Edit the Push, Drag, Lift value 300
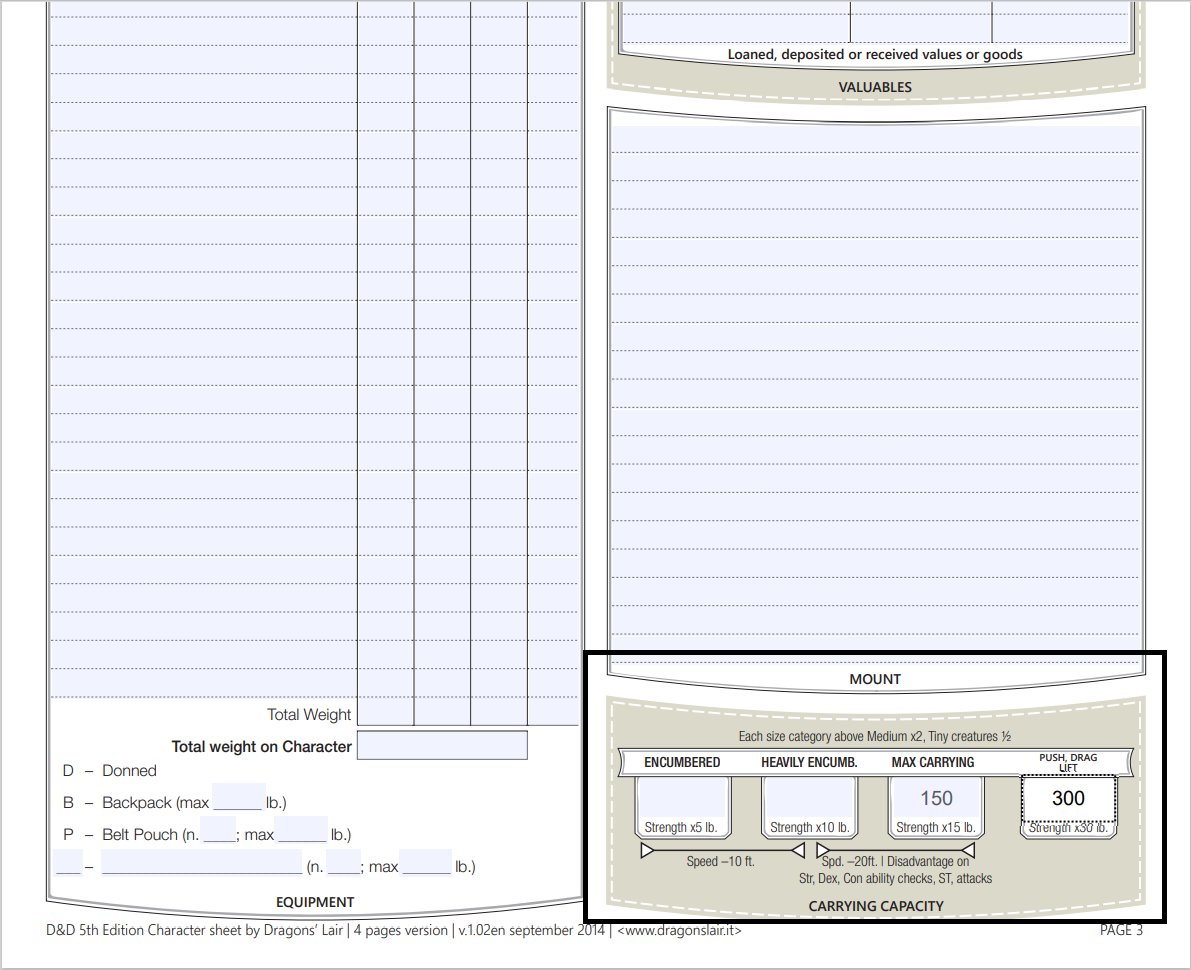This screenshot has height=970, width=1191. coord(1068,798)
